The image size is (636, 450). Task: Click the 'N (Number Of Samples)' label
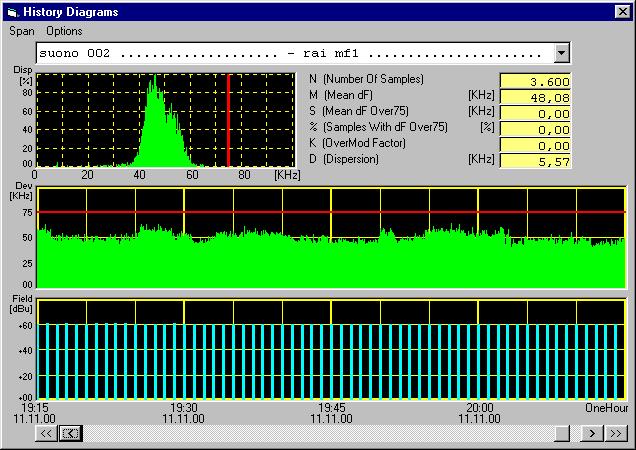click(366, 79)
